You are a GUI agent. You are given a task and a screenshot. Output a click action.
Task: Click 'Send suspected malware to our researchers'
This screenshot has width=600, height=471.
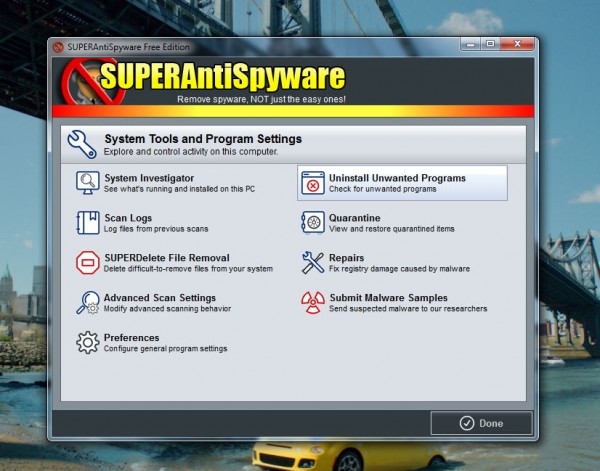point(408,308)
